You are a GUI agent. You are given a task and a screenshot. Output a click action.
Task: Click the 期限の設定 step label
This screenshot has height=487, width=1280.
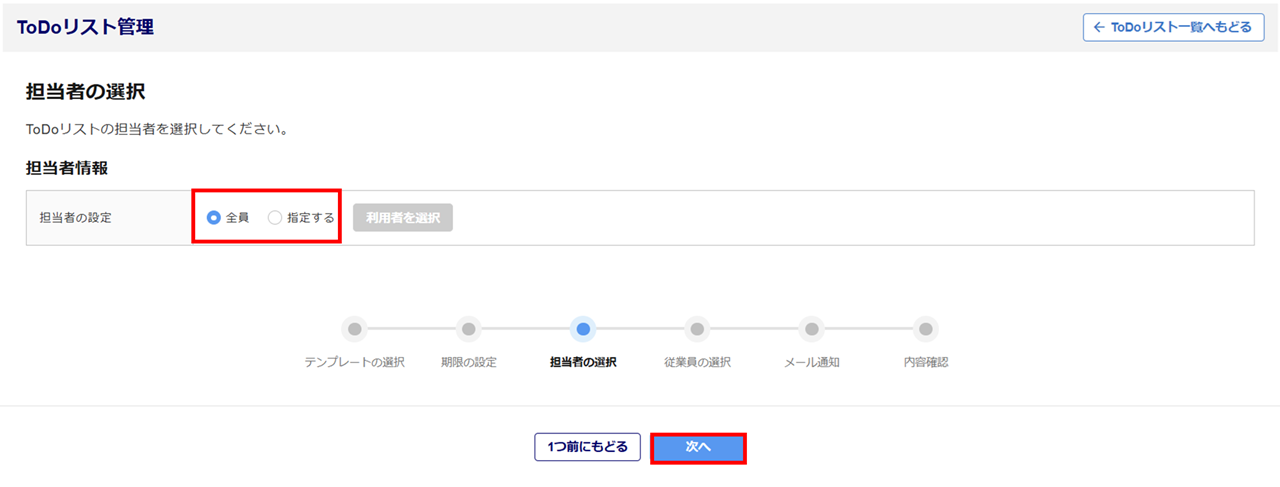tap(469, 362)
